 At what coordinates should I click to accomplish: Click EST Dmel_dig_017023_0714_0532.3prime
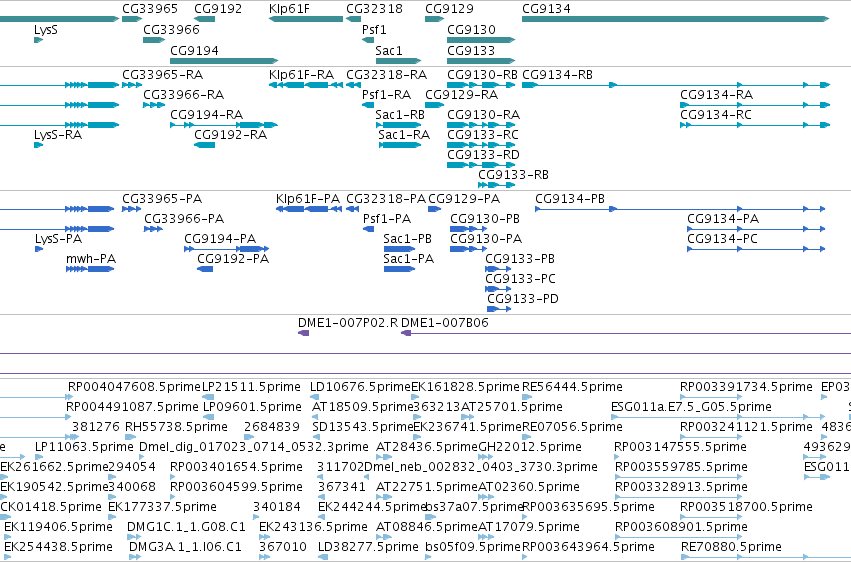pos(254,447)
